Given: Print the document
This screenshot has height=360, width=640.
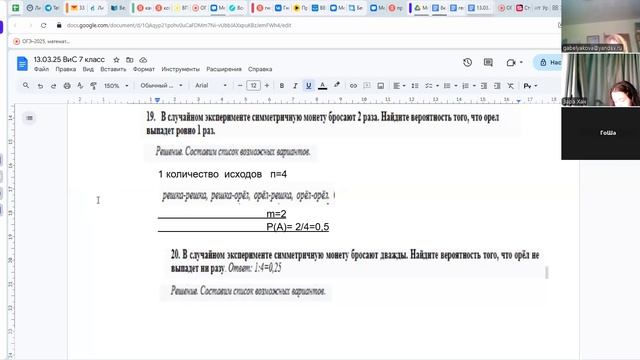Looking at the screenshot, I should 67,86.
